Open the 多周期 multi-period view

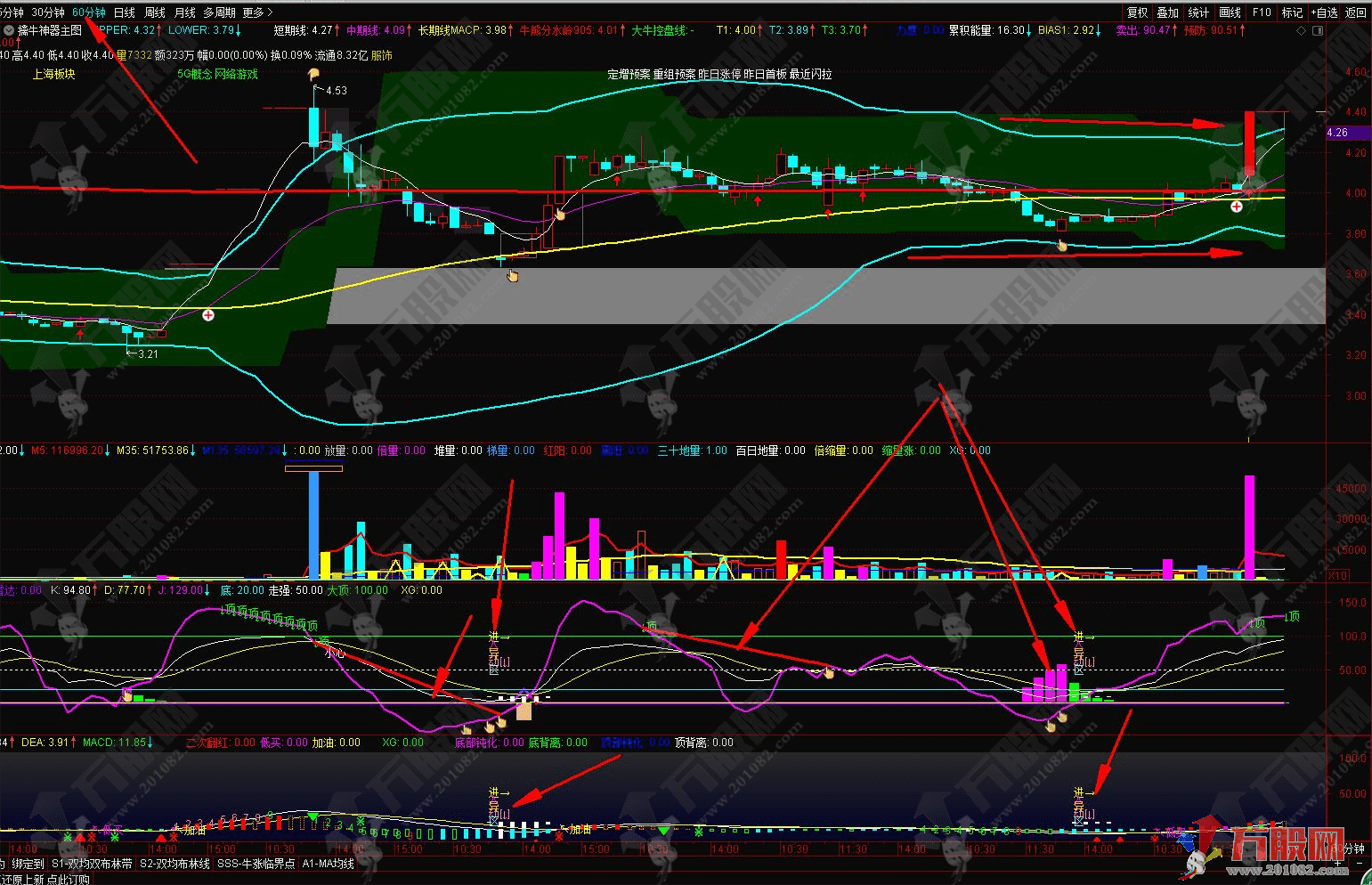219,12
